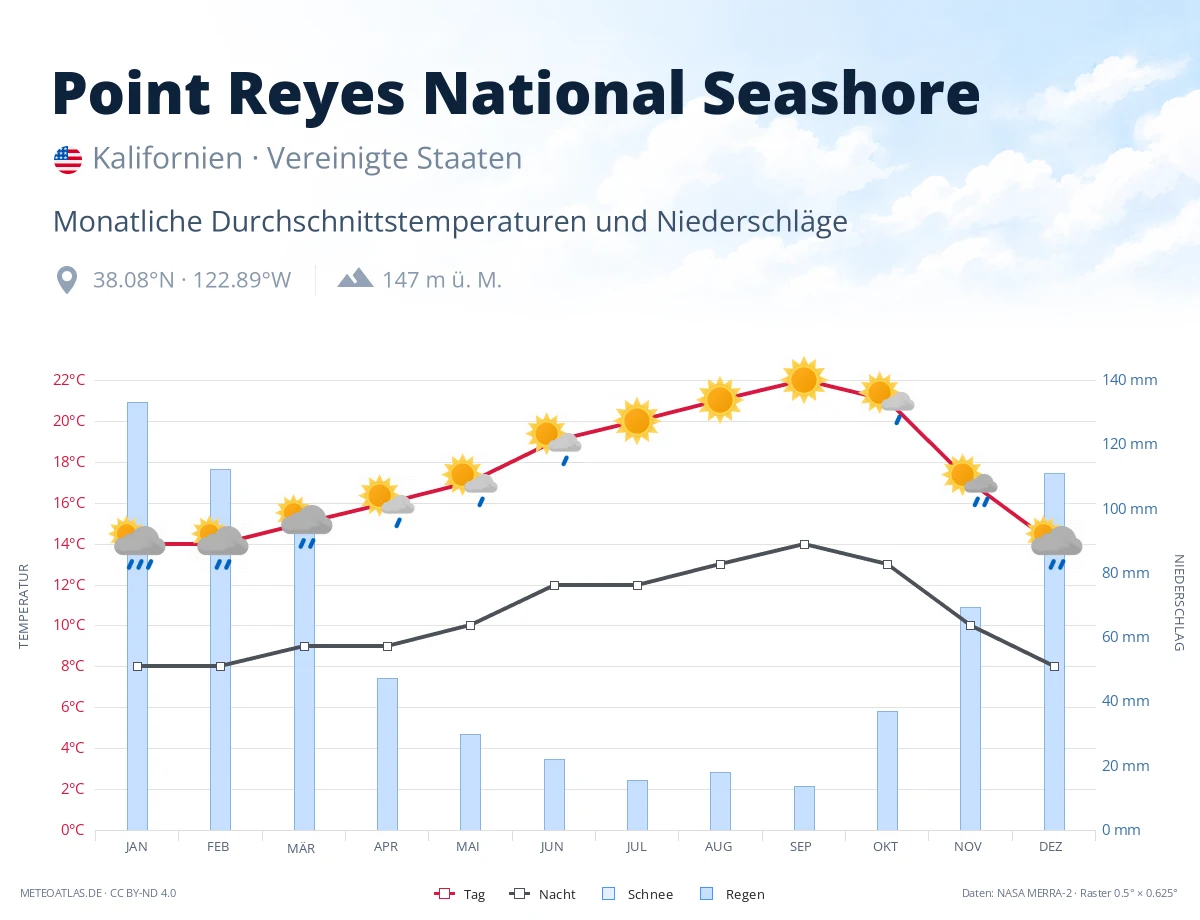Click the "TEMPERATUR" axis title
The image size is (1200, 920).
click(x=23, y=606)
